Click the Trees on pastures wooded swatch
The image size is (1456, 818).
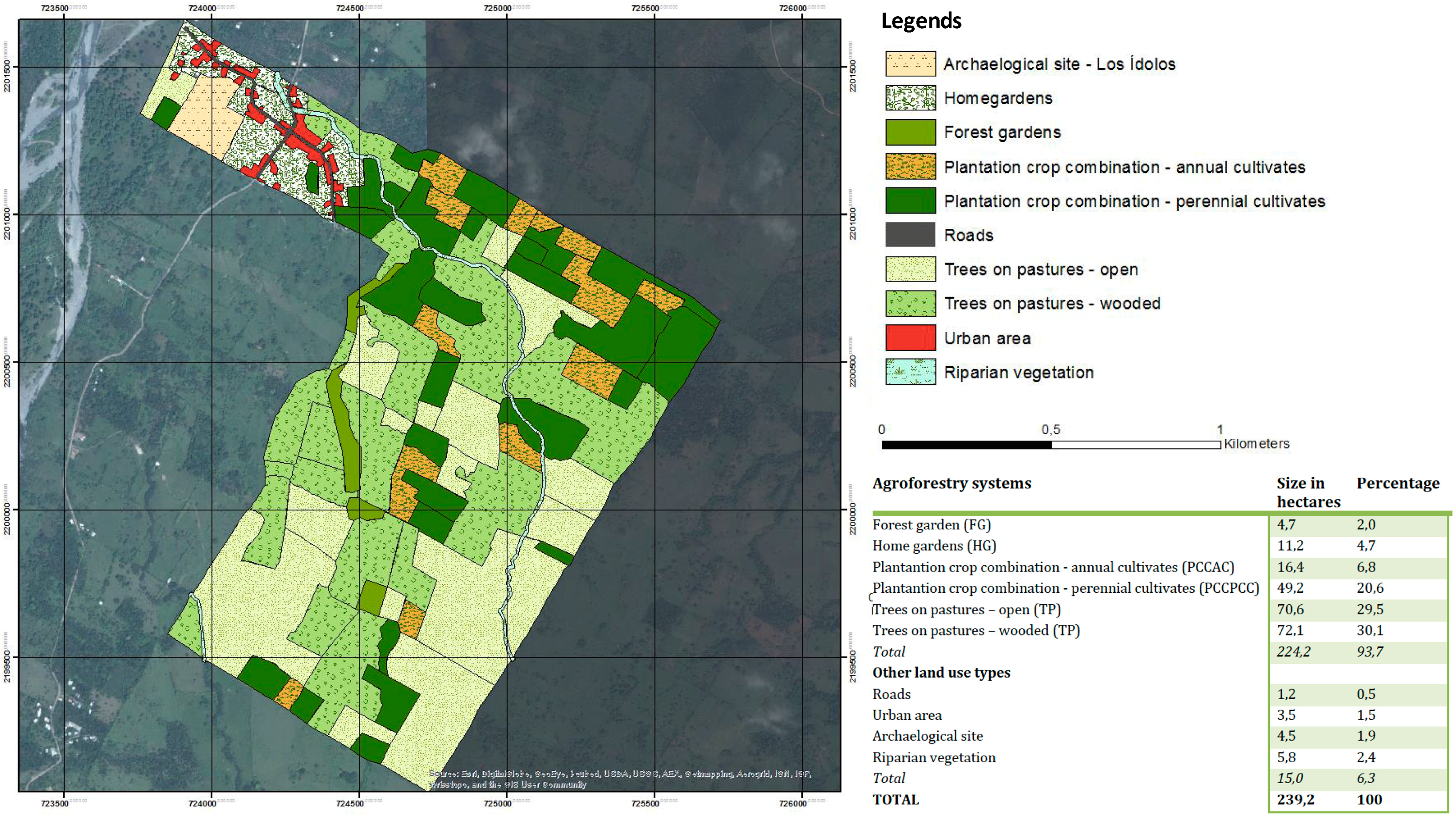click(x=910, y=304)
